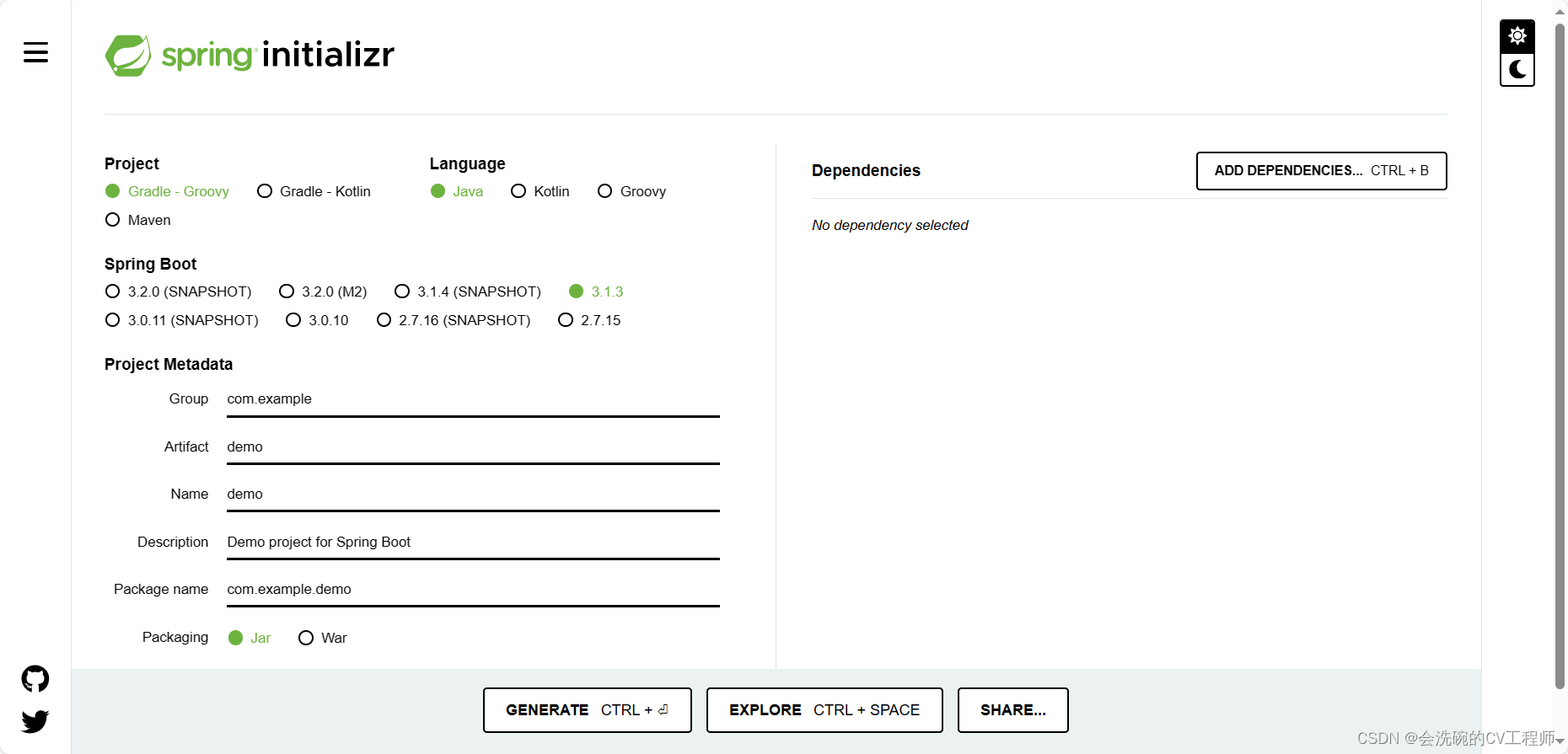The height and width of the screenshot is (754, 1568).
Task: Select Spring Boot 3.1.3 version
Action: coord(596,291)
